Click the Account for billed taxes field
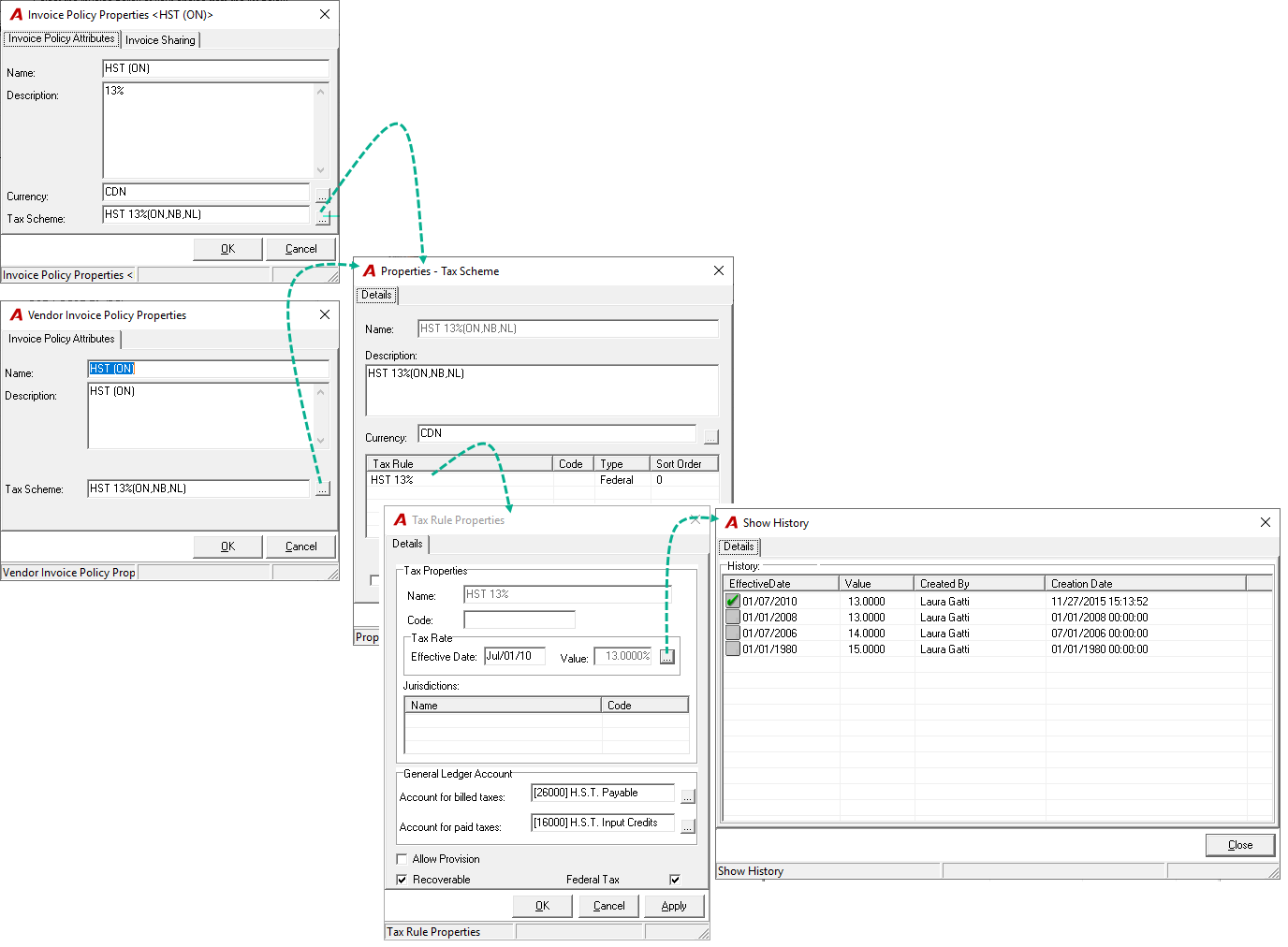 click(603, 793)
